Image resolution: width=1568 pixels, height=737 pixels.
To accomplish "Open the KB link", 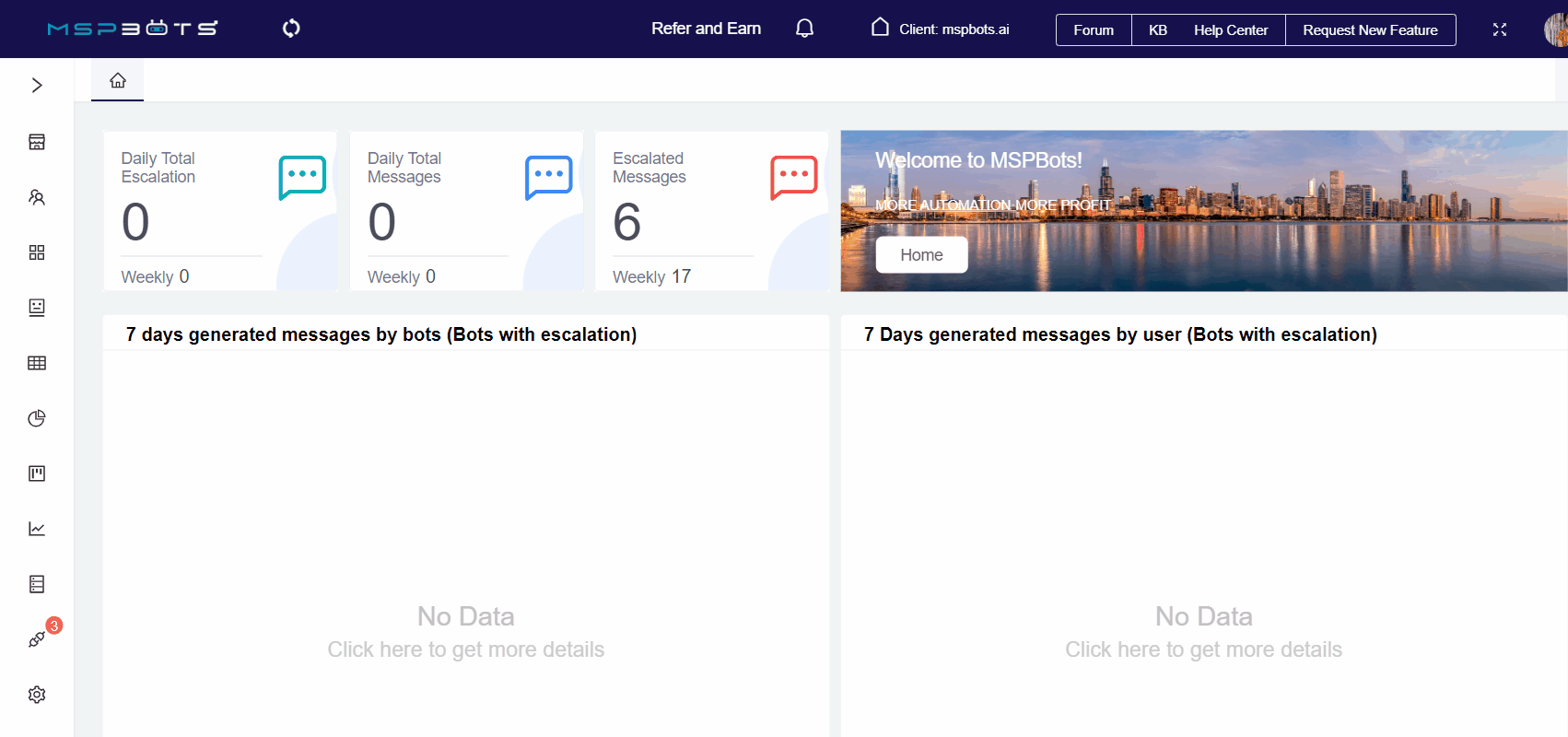I will [1158, 29].
